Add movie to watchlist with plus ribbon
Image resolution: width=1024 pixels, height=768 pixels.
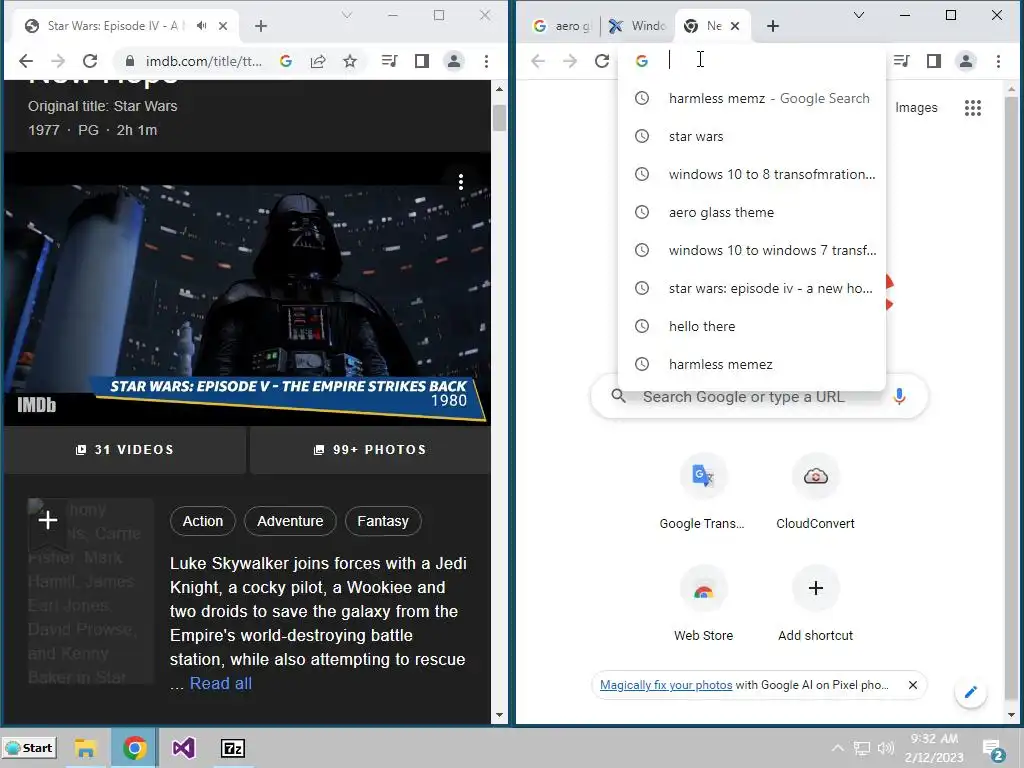tap(48, 520)
